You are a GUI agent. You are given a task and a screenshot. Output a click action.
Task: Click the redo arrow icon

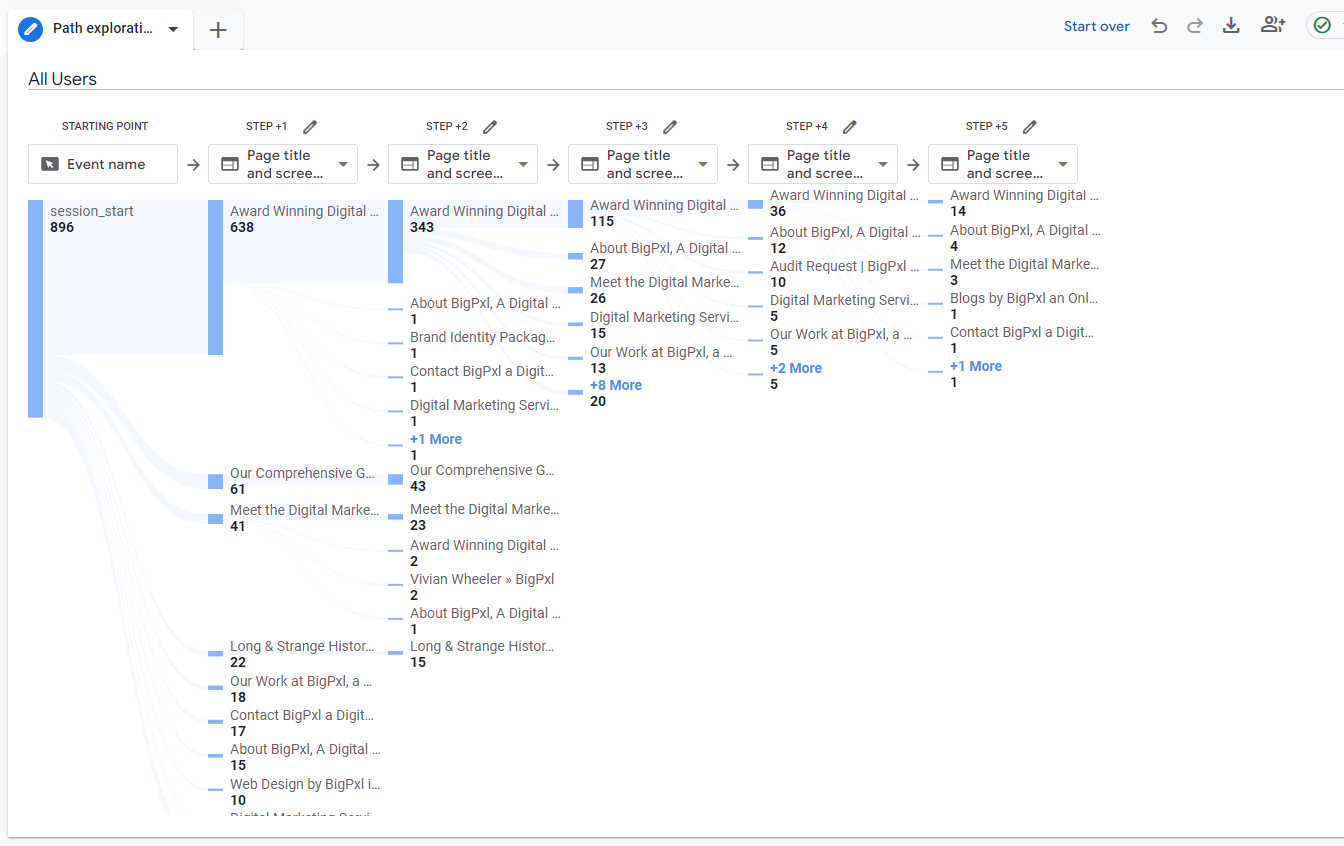[1194, 26]
